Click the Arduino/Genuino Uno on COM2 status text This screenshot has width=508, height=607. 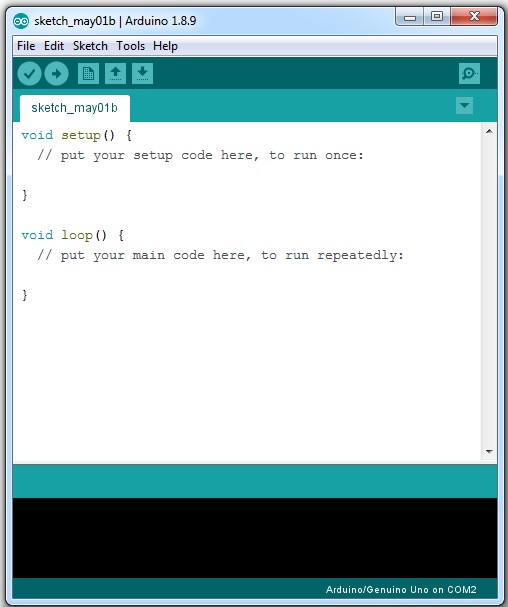(x=401, y=590)
